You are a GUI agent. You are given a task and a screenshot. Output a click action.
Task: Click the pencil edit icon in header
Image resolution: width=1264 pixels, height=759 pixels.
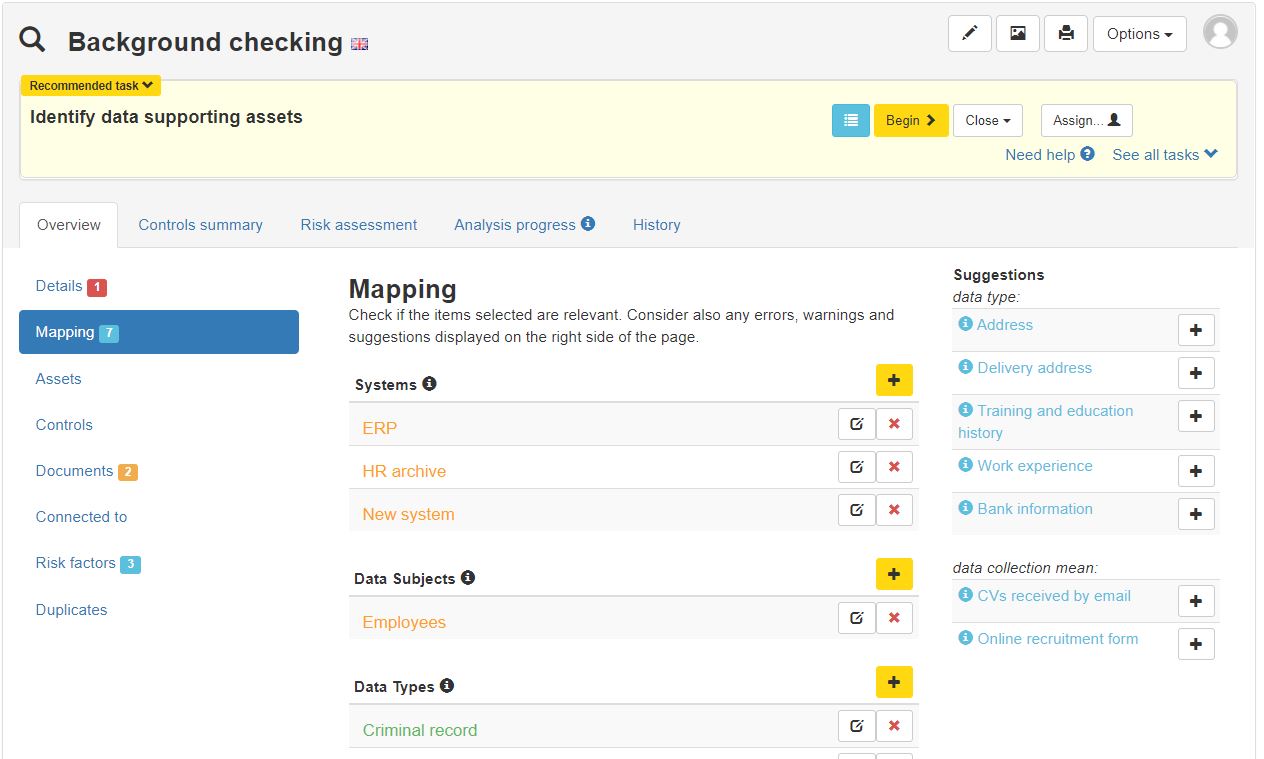[x=969, y=34]
